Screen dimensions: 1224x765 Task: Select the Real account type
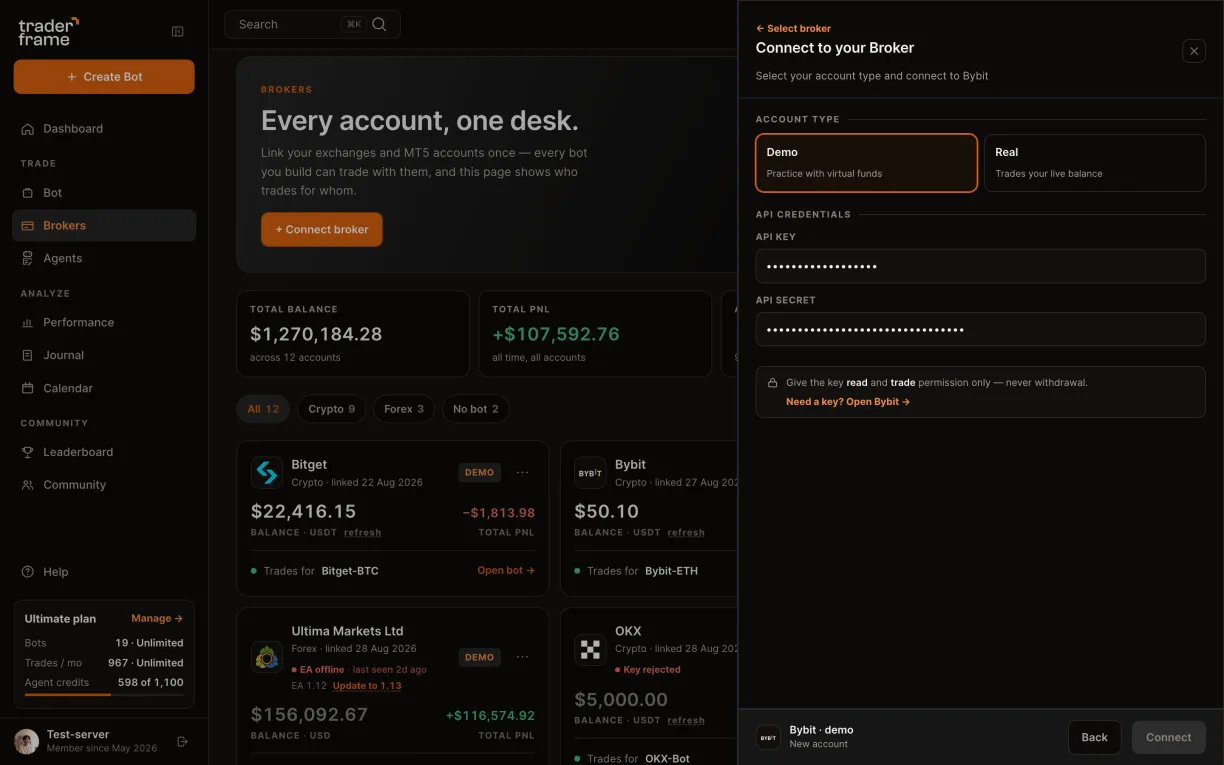1095,163
